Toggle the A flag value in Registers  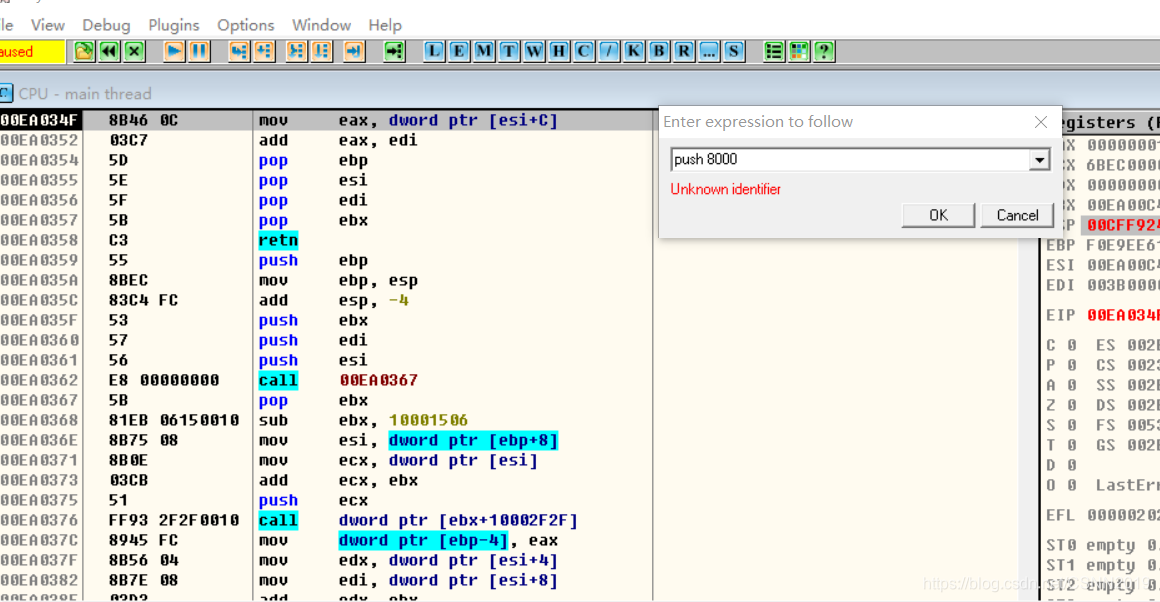1071,385
